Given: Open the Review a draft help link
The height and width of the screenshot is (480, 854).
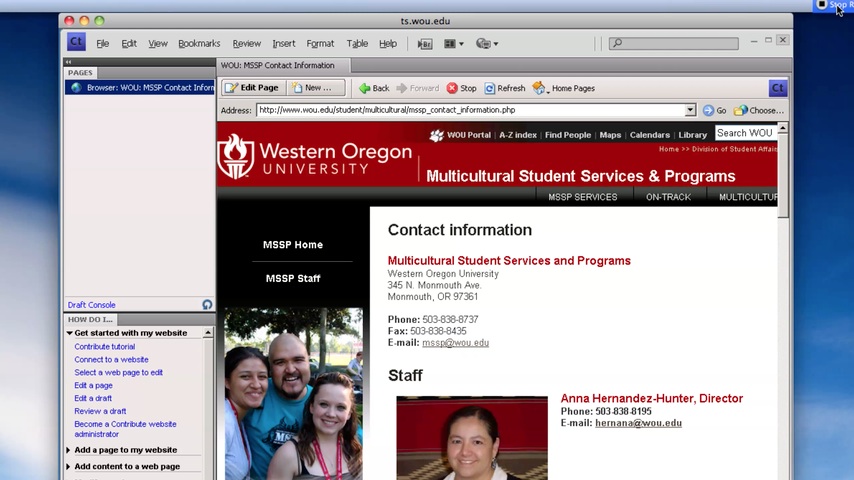Looking at the screenshot, I should 100,411.
